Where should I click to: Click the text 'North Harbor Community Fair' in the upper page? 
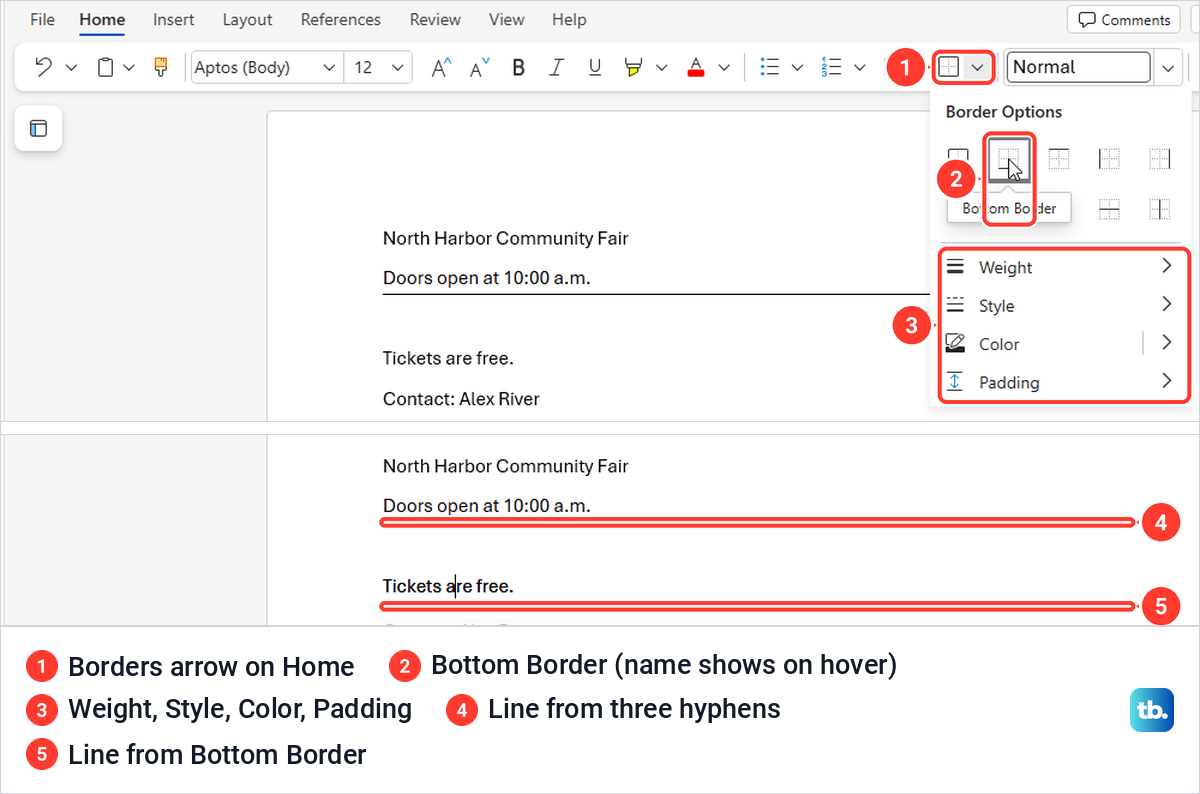coord(506,238)
